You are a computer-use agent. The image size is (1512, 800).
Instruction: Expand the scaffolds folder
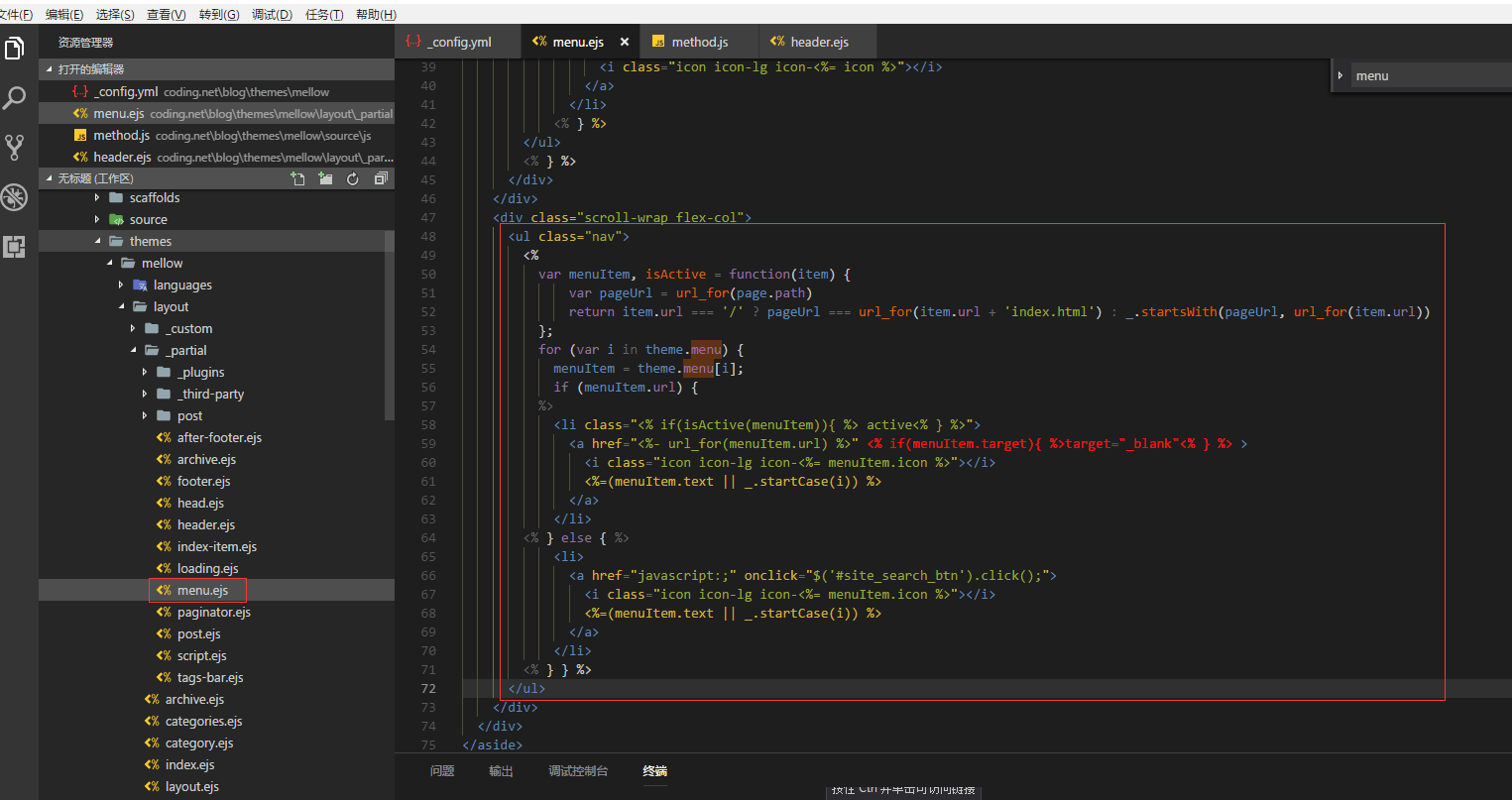coord(97,198)
